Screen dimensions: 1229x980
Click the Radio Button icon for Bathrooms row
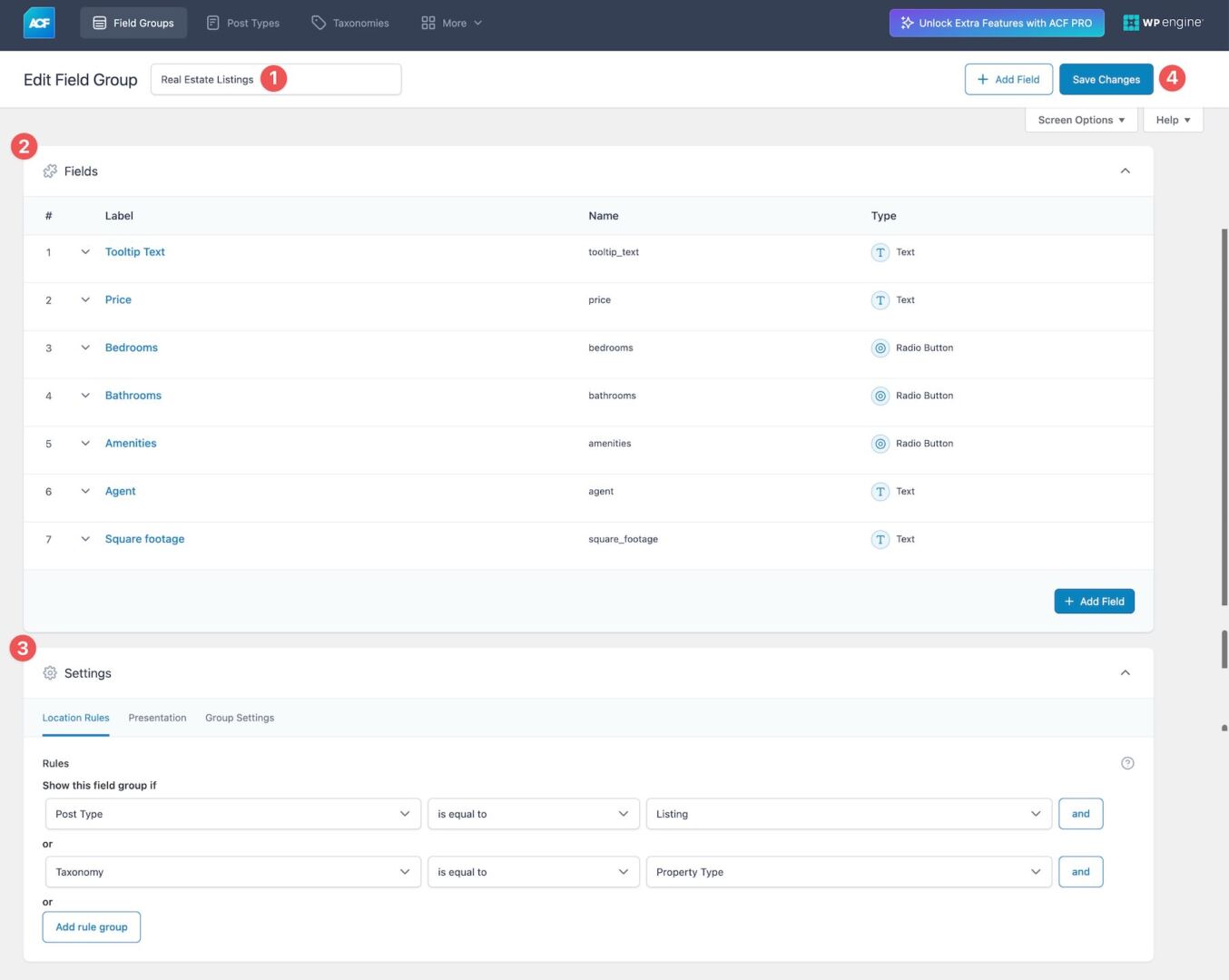(x=880, y=396)
